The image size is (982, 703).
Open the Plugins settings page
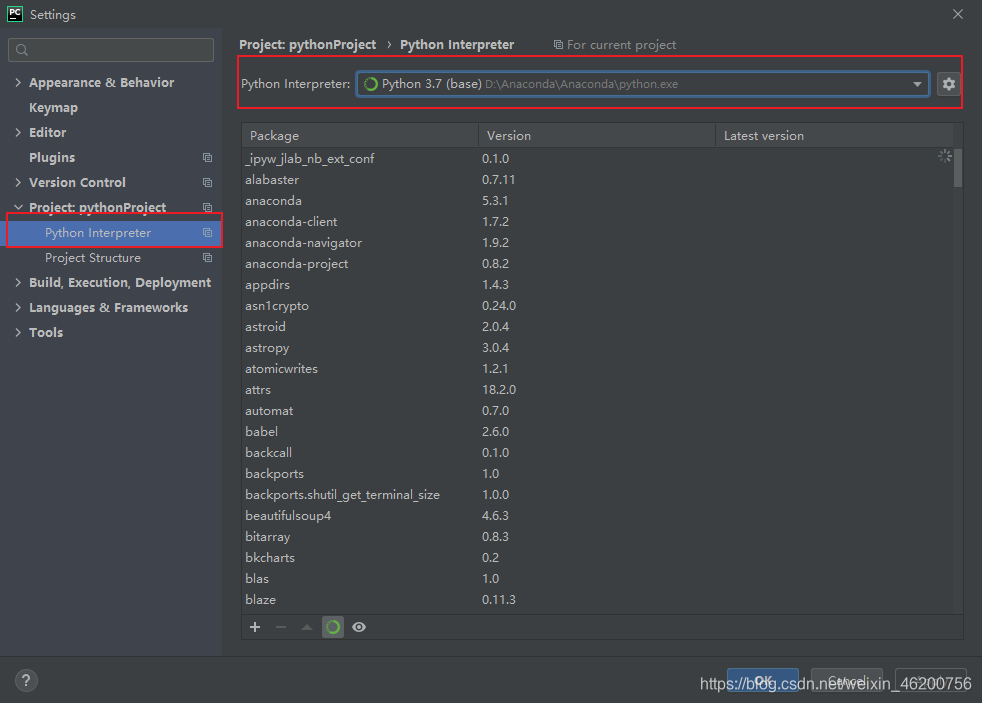[x=51, y=157]
